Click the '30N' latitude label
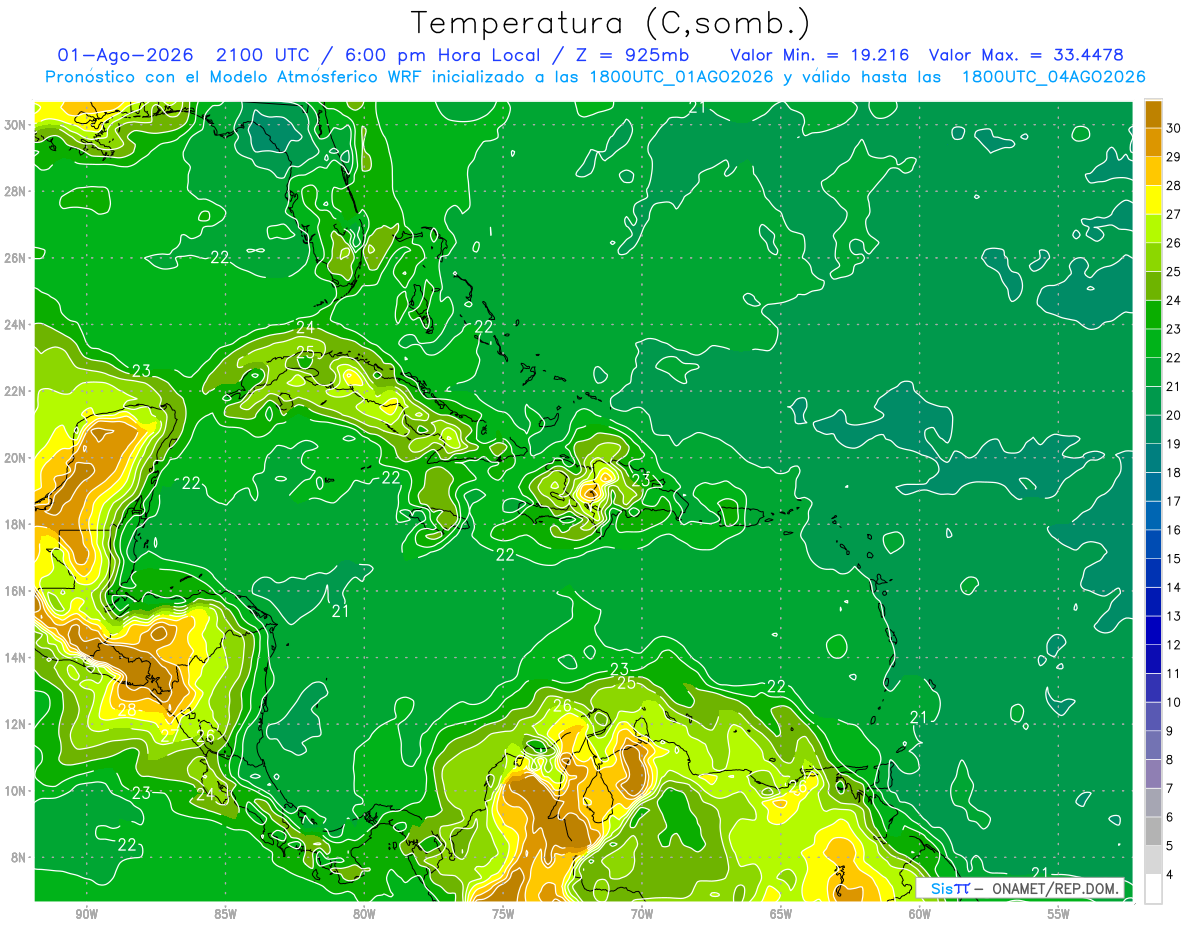The height and width of the screenshot is (927, 1200). pos(16,125)
